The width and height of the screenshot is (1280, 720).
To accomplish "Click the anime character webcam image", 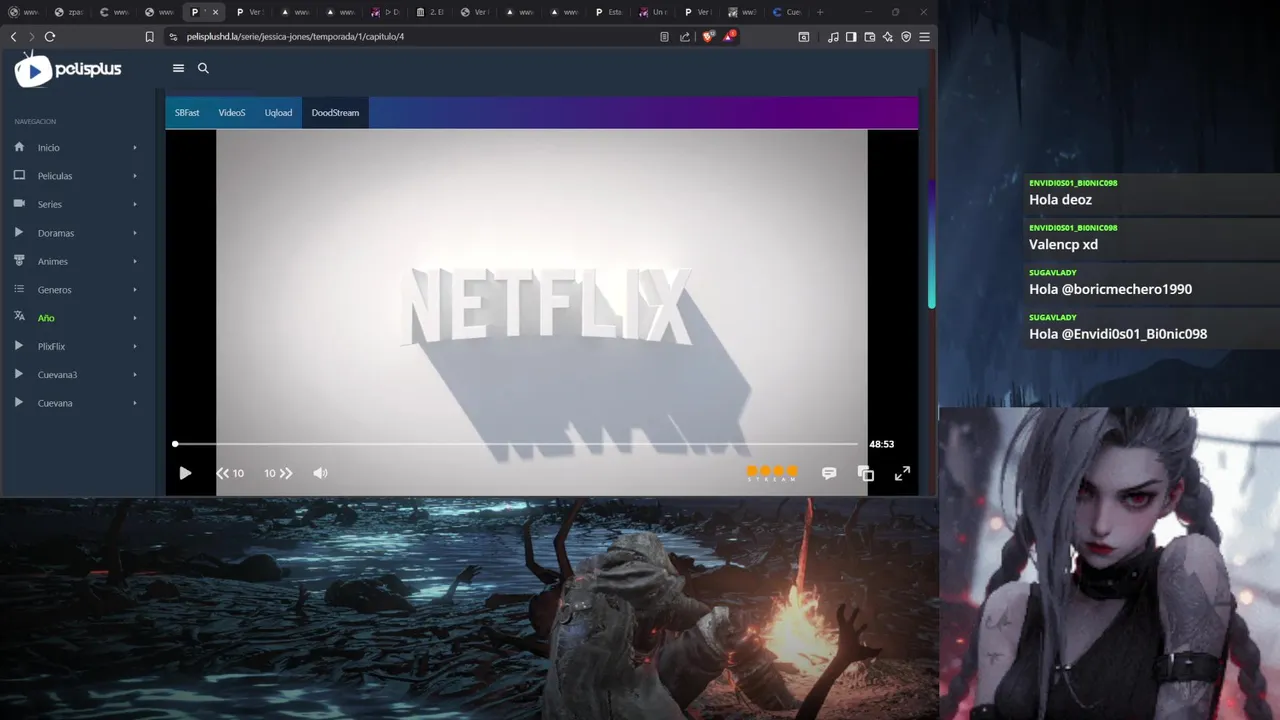I will (1109, 563).
